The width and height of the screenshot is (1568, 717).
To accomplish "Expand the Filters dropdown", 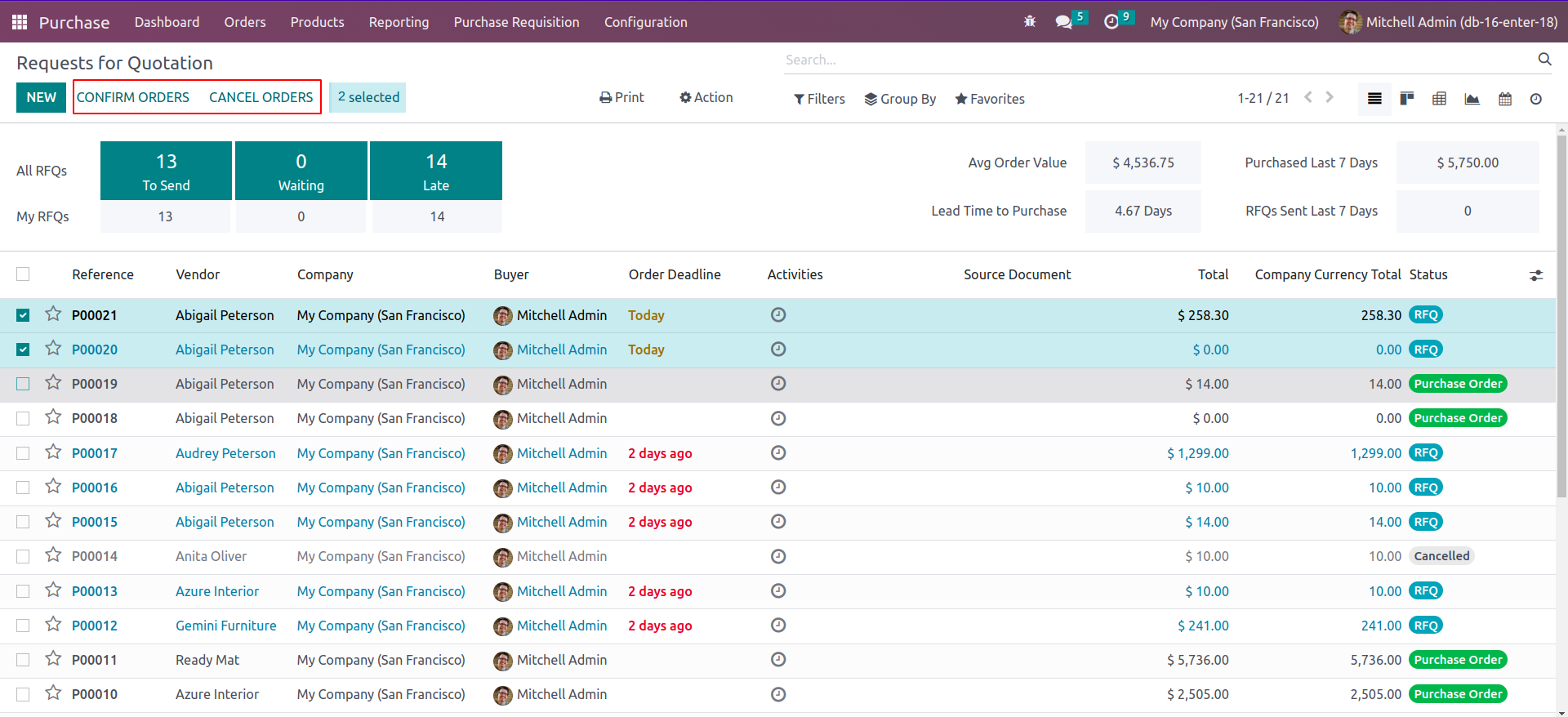I will point(819,99).
